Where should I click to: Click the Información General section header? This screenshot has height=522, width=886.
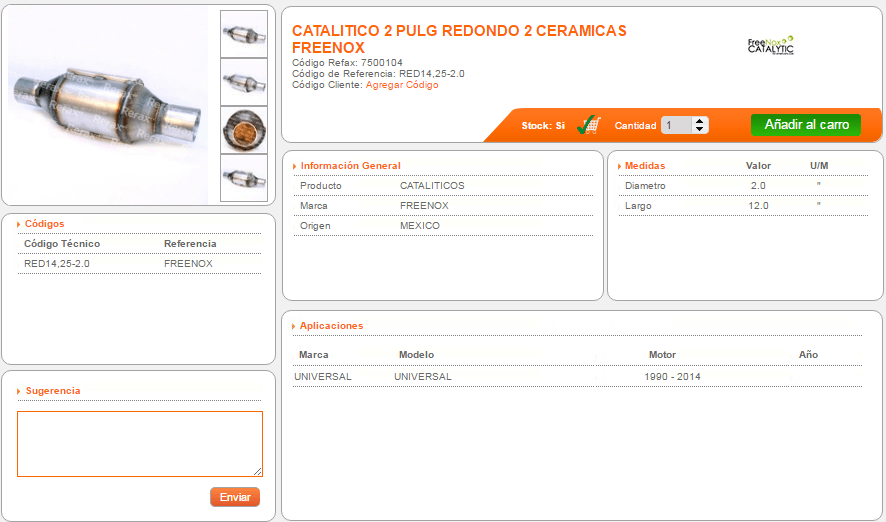[x=346, y=166]
